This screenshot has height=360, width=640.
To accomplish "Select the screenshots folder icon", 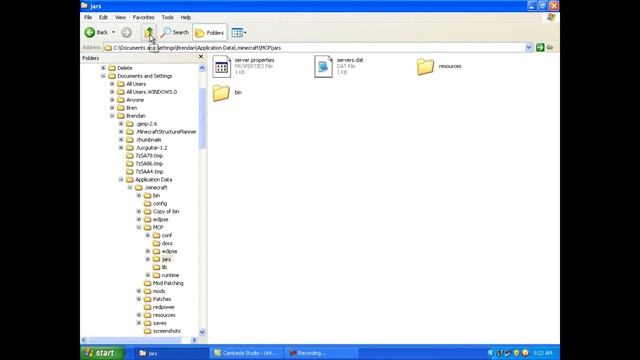I will tap(148, 331).
